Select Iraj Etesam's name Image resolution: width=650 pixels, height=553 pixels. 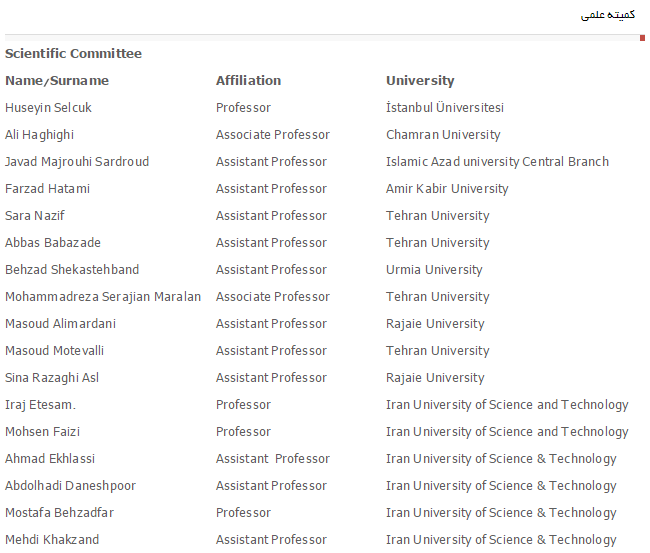(40, 405)
